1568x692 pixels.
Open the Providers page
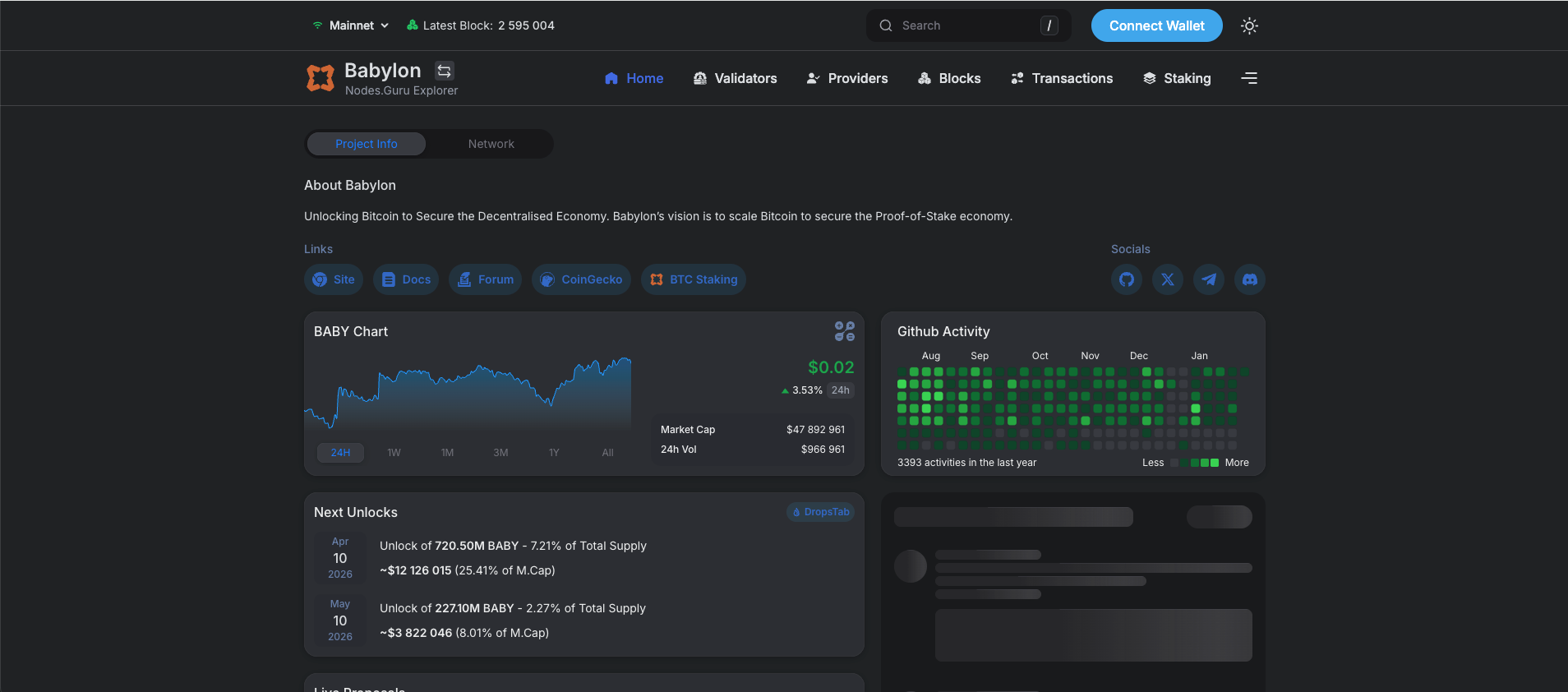point(847,78)
